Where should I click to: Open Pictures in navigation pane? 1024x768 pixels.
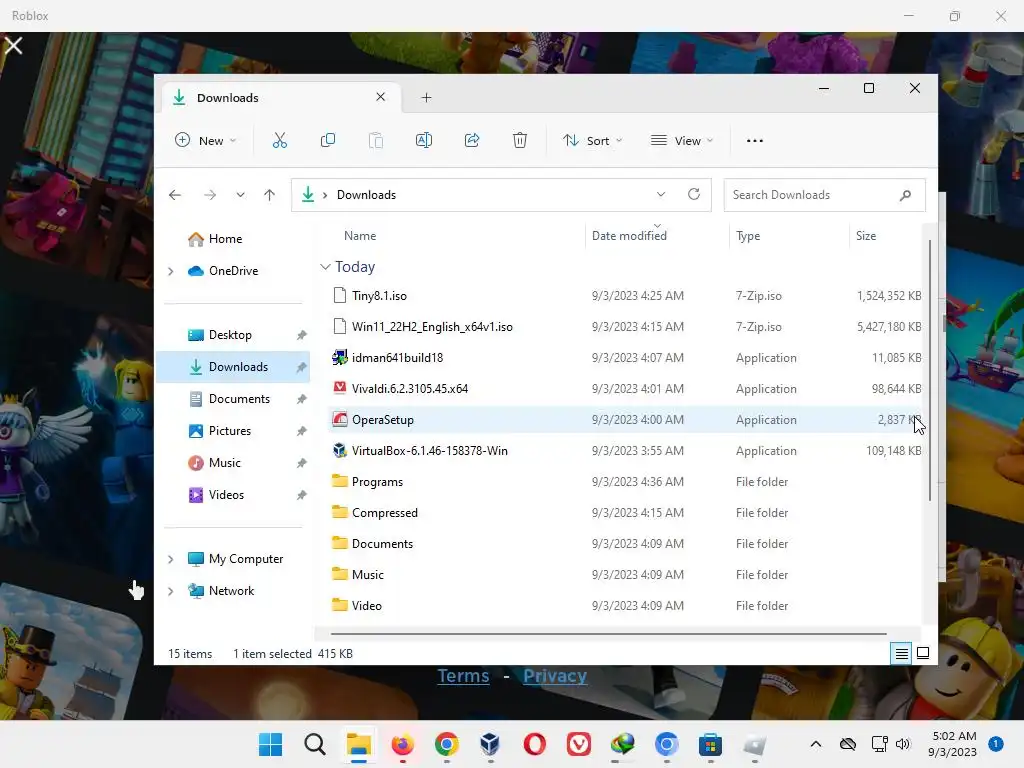click(232, 431)
